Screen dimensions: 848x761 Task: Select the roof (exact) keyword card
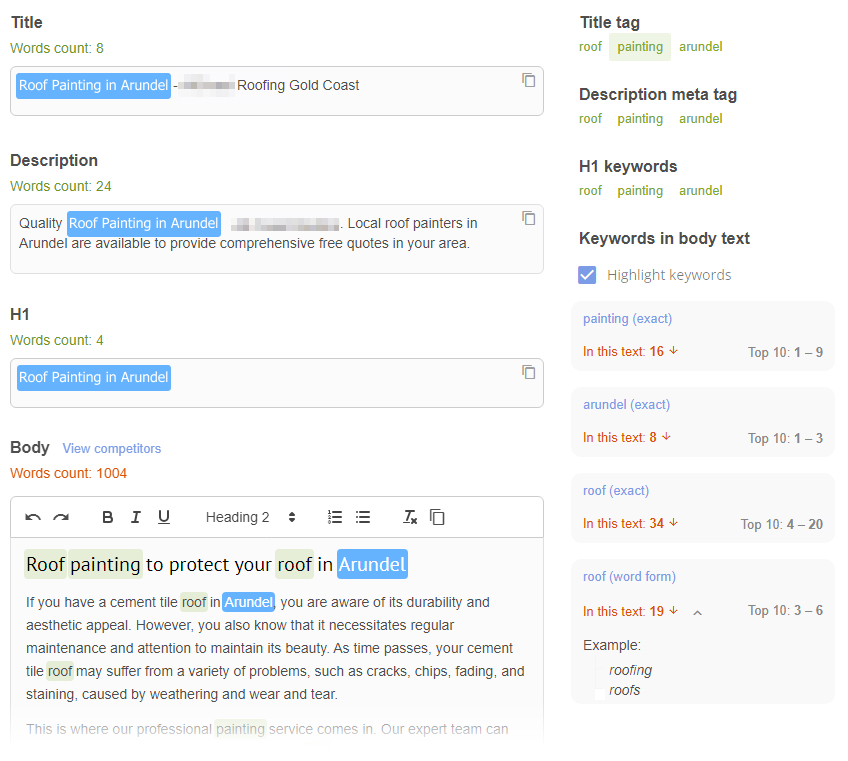click(703, 508)
